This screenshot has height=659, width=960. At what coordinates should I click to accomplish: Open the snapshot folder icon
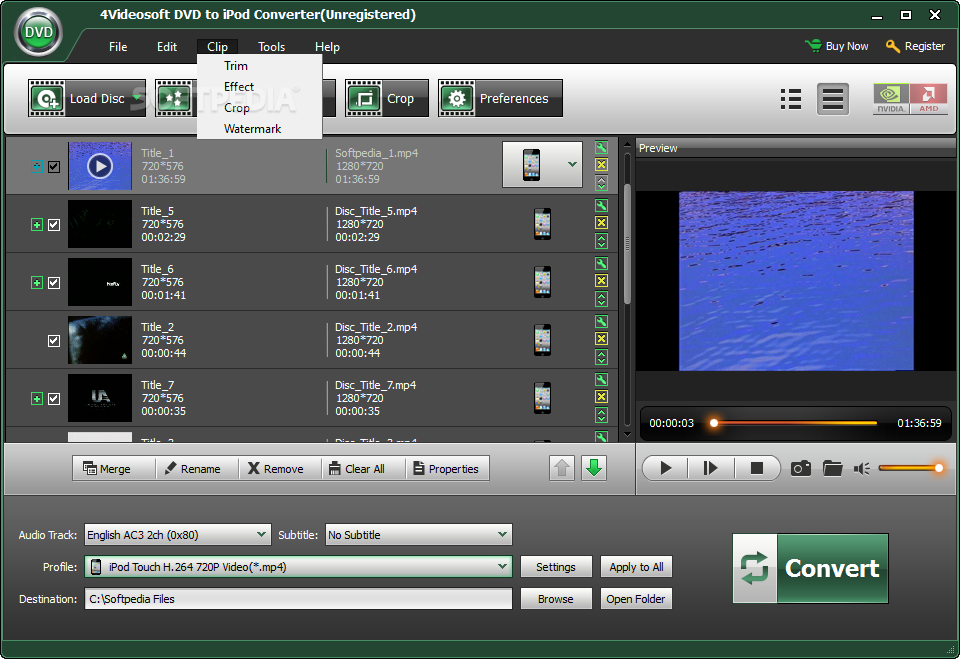click(833, 469)
